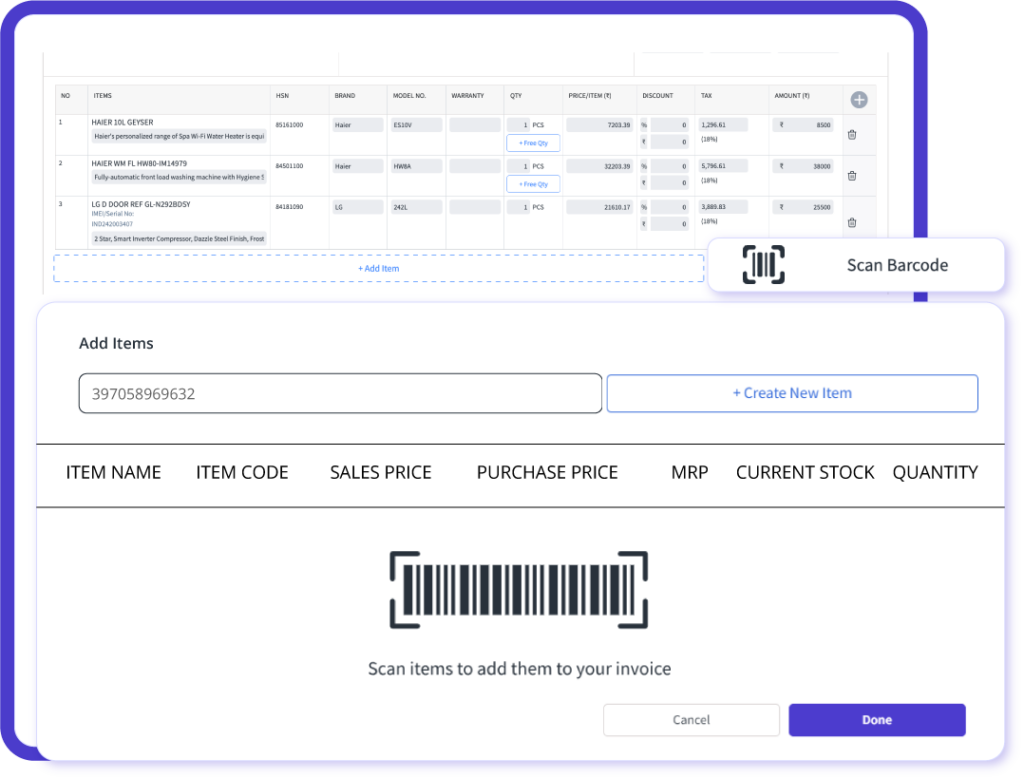This screenshot has width=1024, height=779.
Task: Click the plus icon above the Amount column
Action: click(858, 99)
